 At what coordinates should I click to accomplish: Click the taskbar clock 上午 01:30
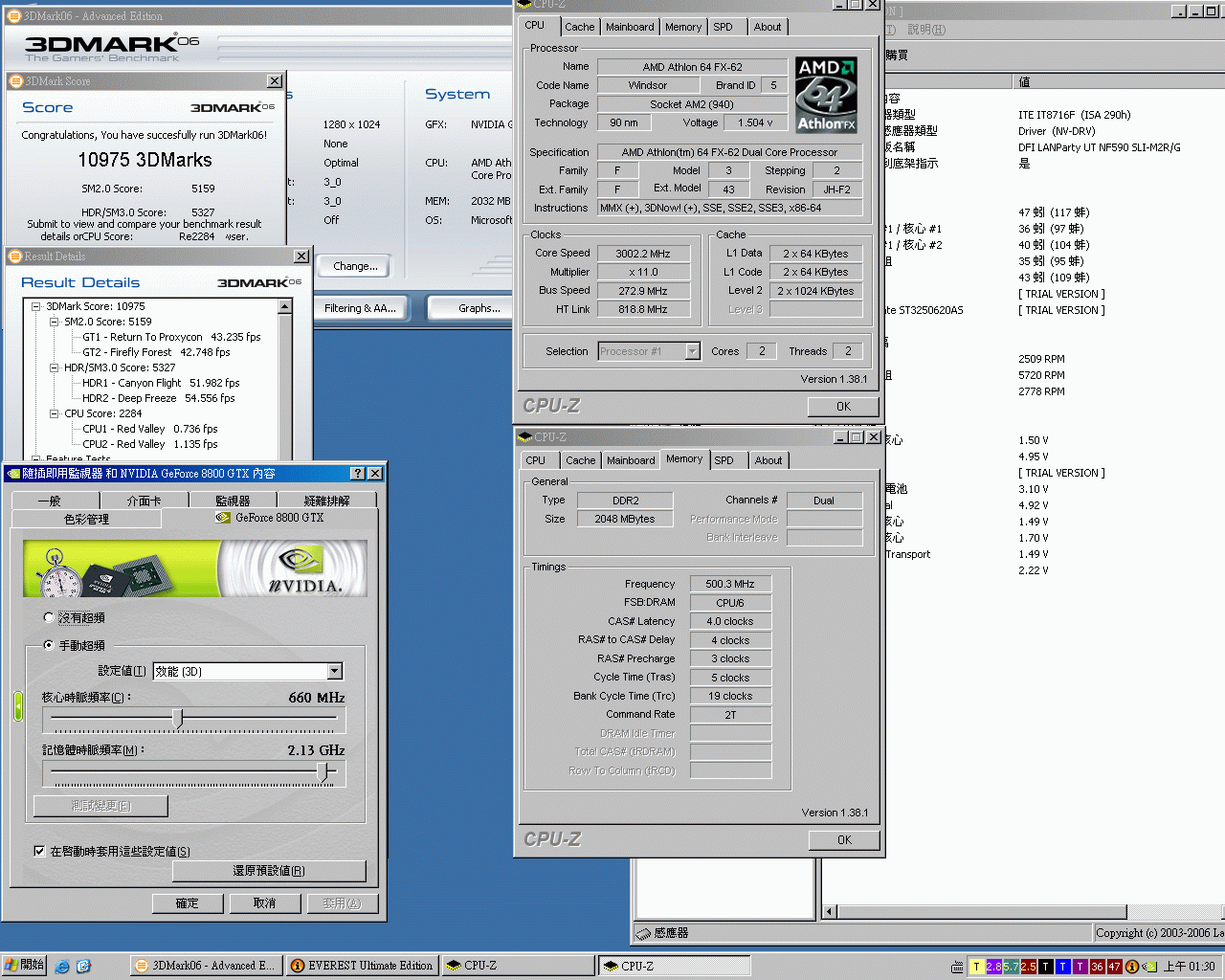pos(1190,967)
